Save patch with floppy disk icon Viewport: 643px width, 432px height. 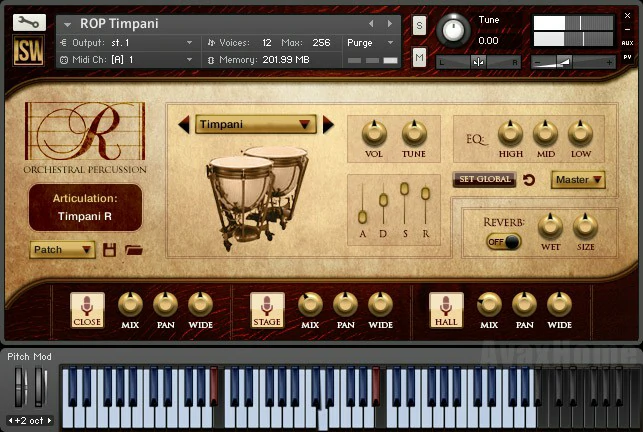point(110,250)
